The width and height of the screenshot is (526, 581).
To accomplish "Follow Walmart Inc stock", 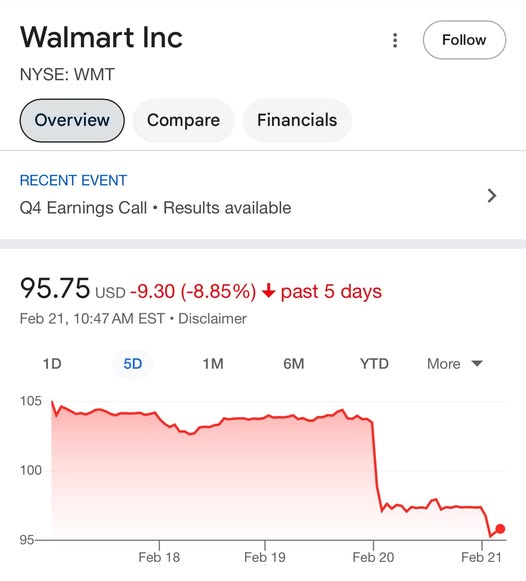I will pyautogui.click(x=464, y=40).
